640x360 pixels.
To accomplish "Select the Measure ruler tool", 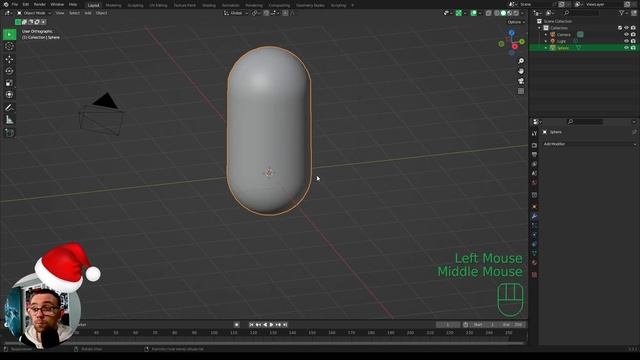I will click(9, 120).
